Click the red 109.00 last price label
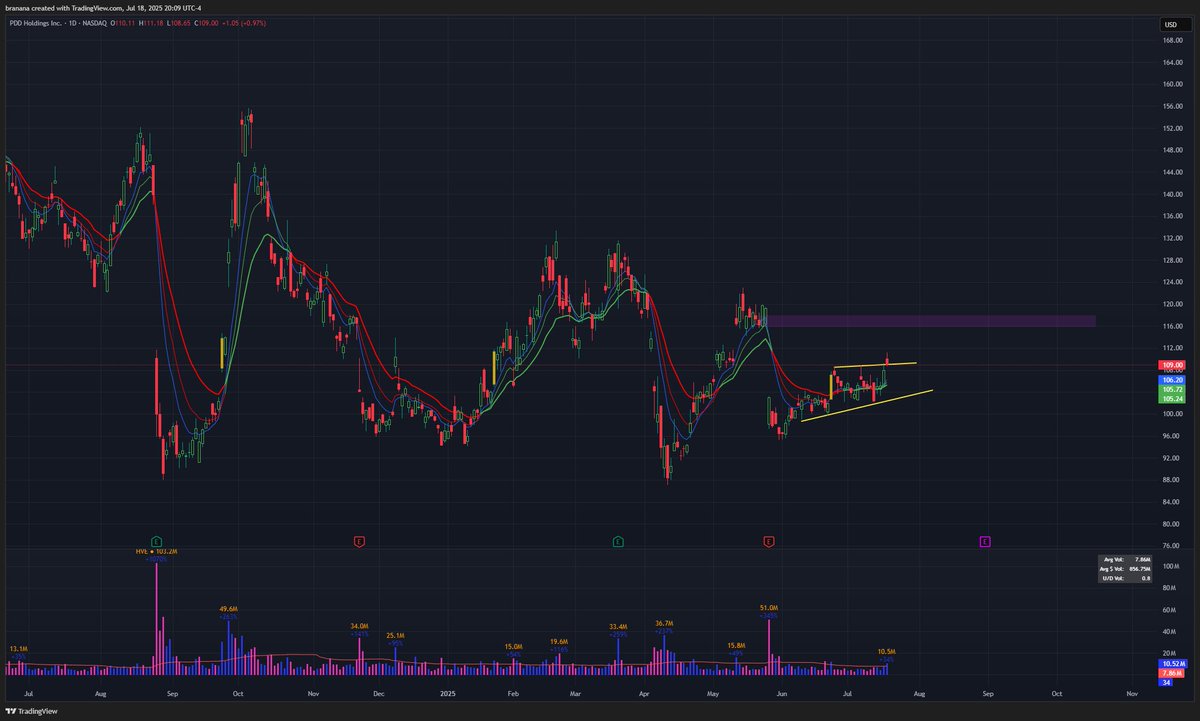 [x=1172, y=366]
